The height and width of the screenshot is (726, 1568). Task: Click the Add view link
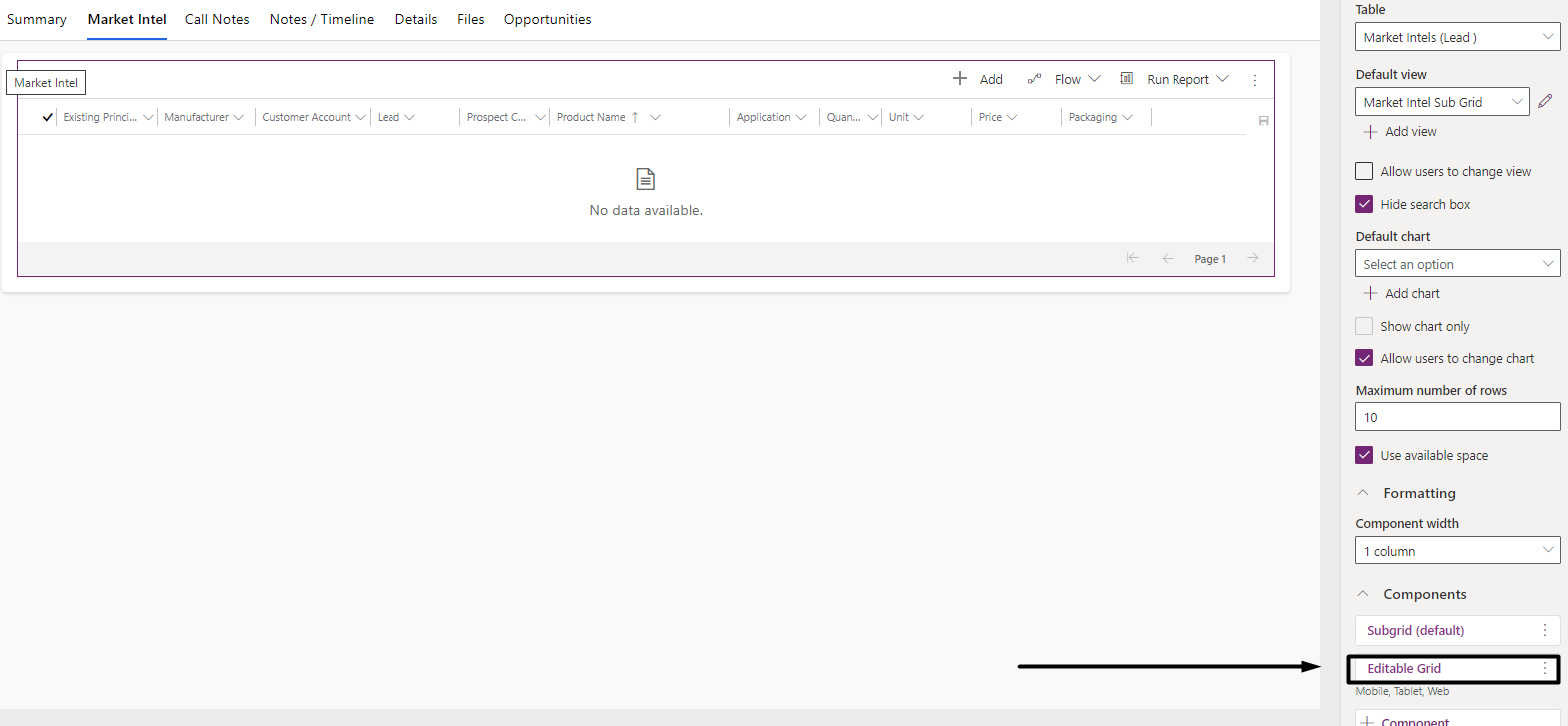click(1410, 132)
